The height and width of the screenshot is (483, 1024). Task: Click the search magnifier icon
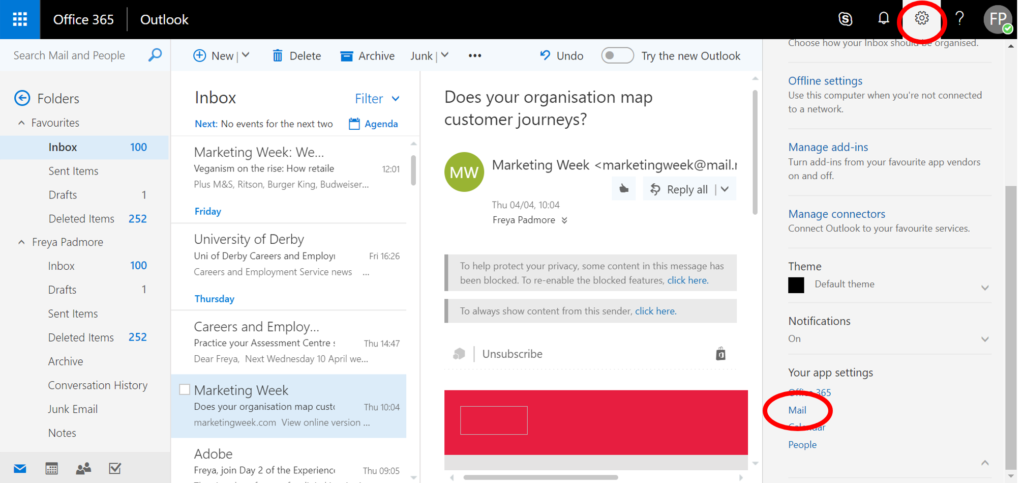coord(155,55)
